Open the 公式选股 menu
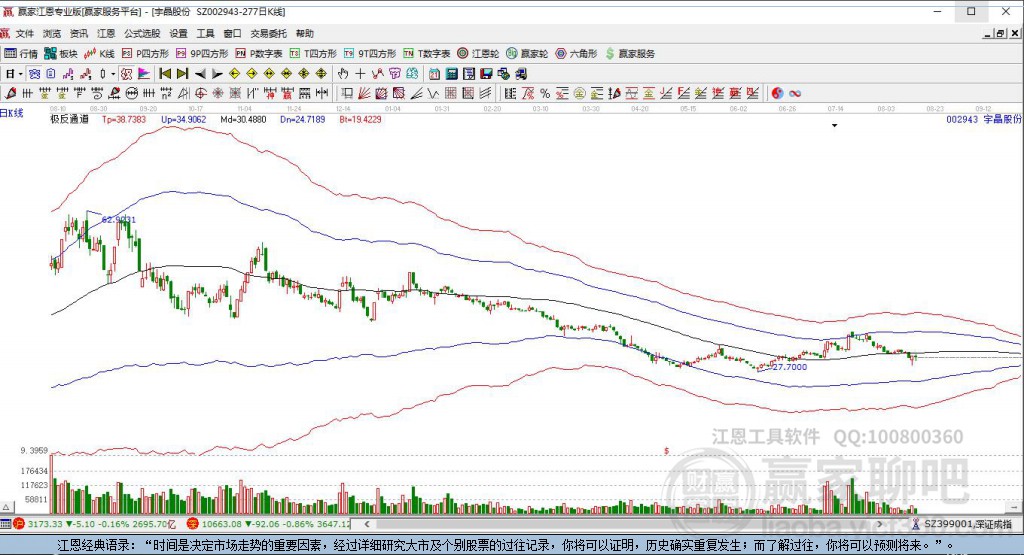1024x555 pixels. point(142,33)
